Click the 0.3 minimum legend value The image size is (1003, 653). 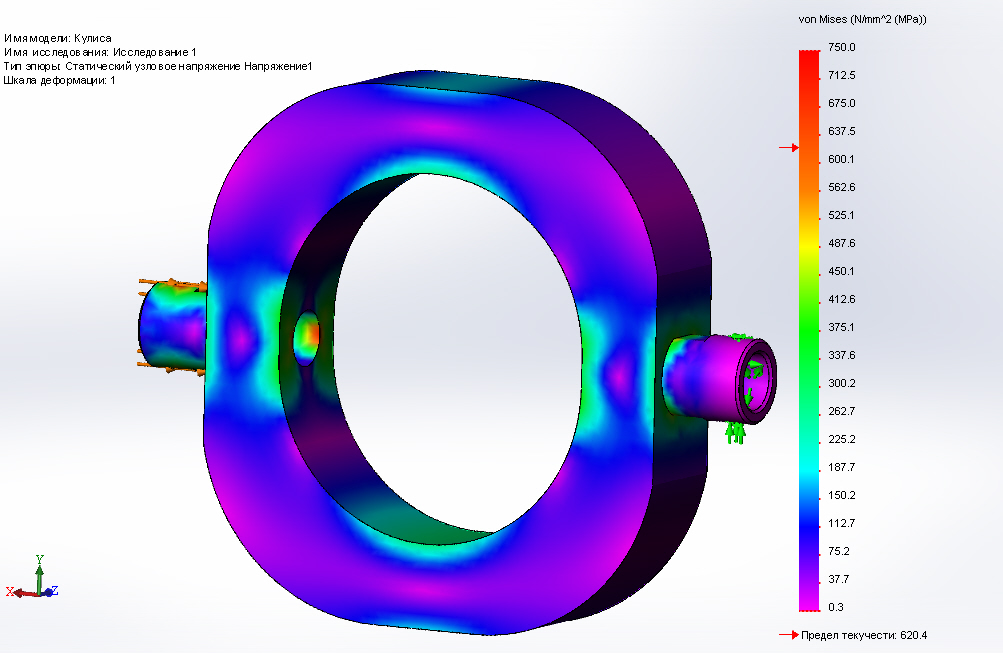click(835, 607)
